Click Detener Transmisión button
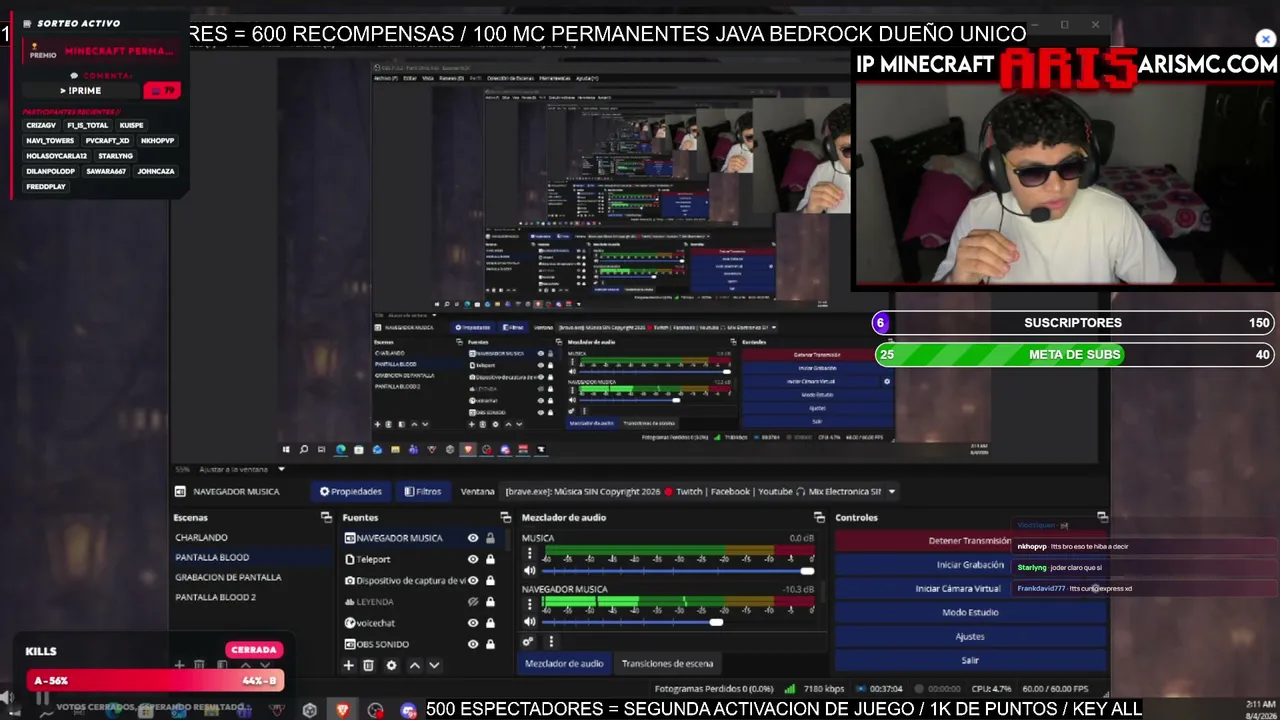The height and width of the screenshot is (720, 1280). tap(970, 540)
